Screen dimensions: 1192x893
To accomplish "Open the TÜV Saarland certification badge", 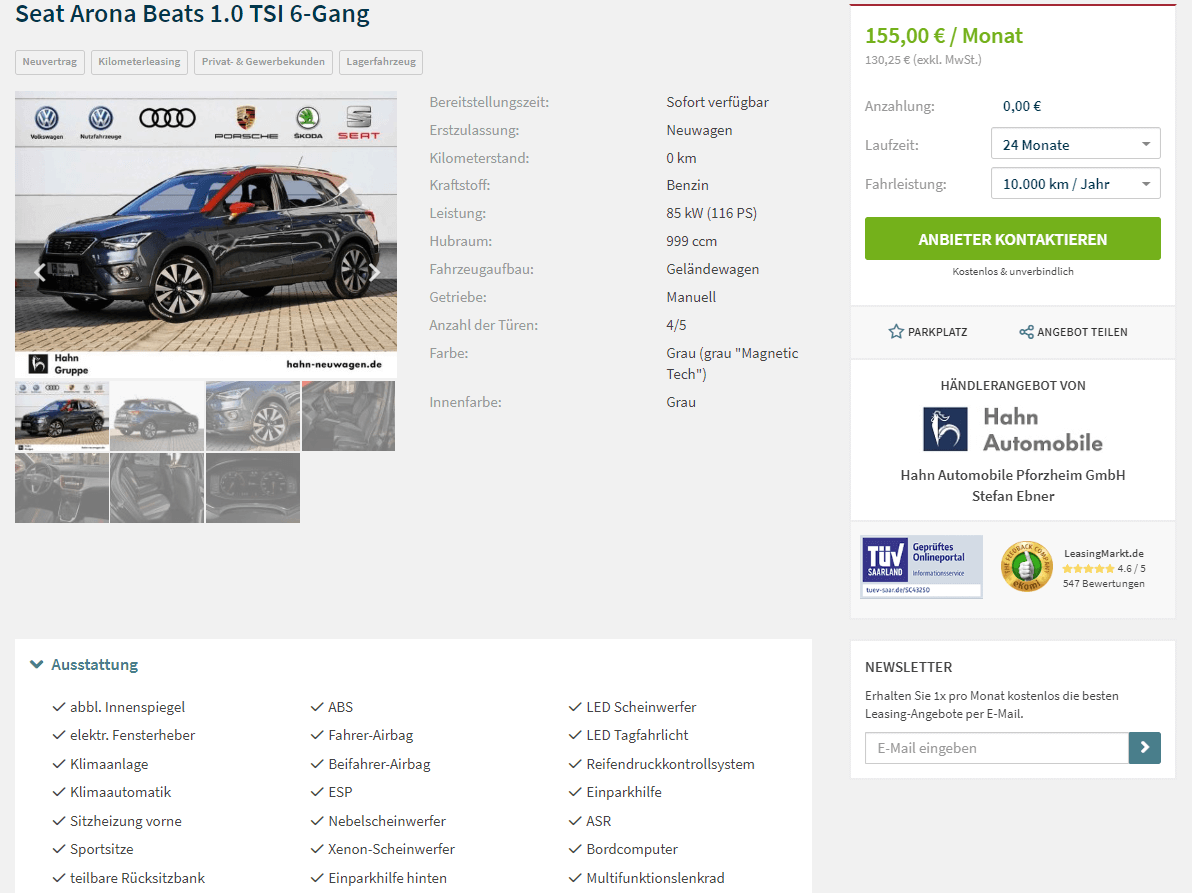I will (921, 567).
